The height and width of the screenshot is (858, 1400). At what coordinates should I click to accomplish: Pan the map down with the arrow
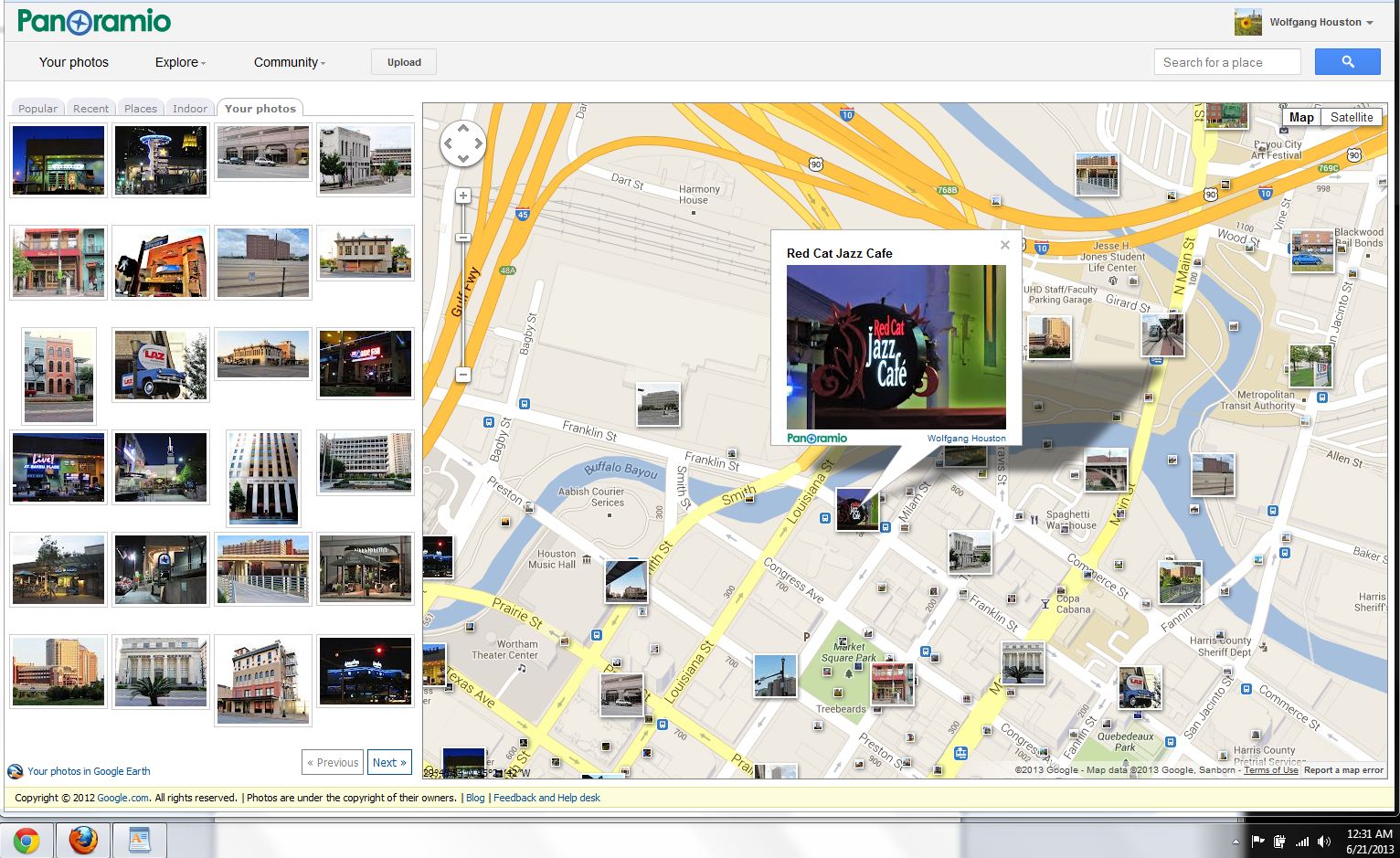(x=462, y=158)
